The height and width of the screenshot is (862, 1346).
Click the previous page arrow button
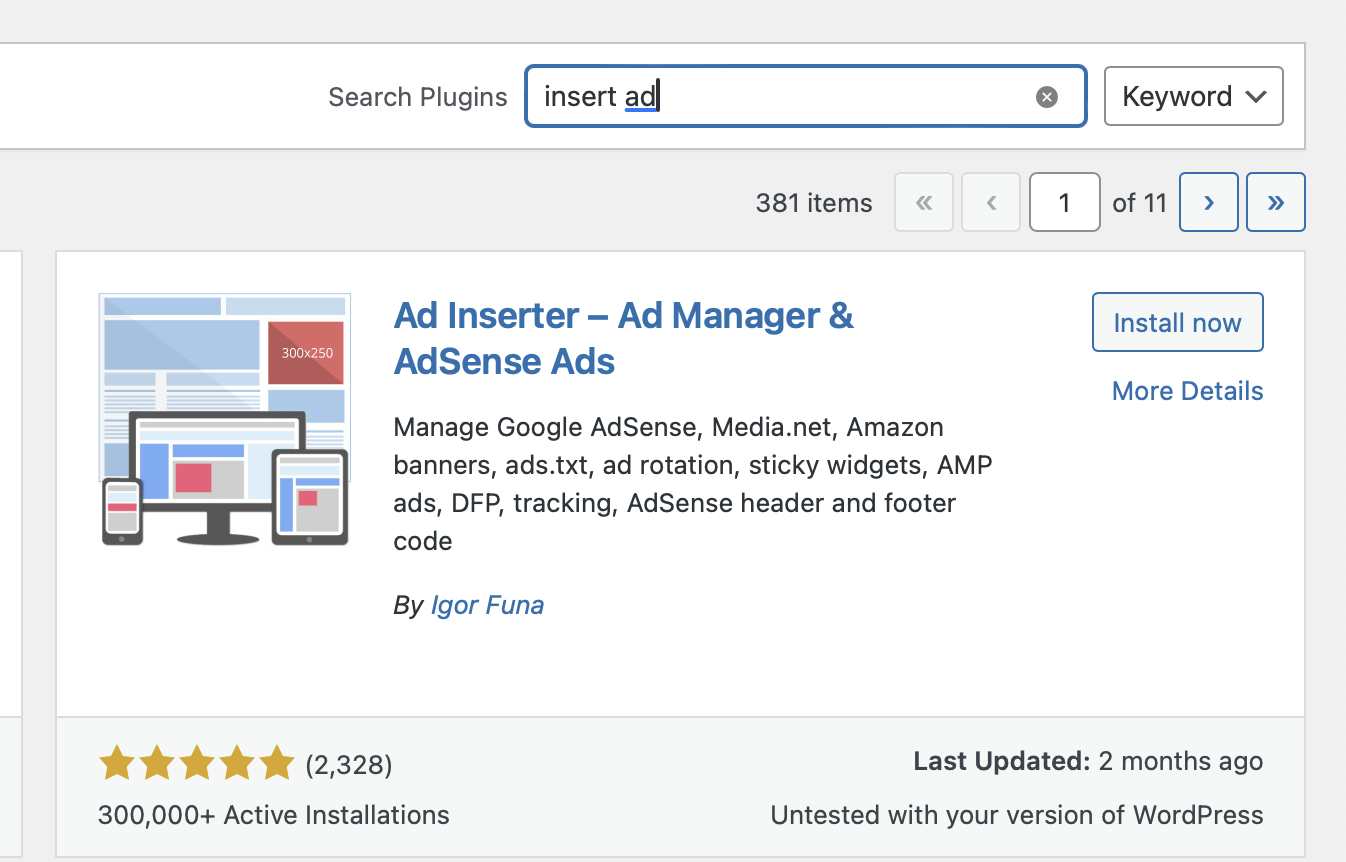[990, 203]
